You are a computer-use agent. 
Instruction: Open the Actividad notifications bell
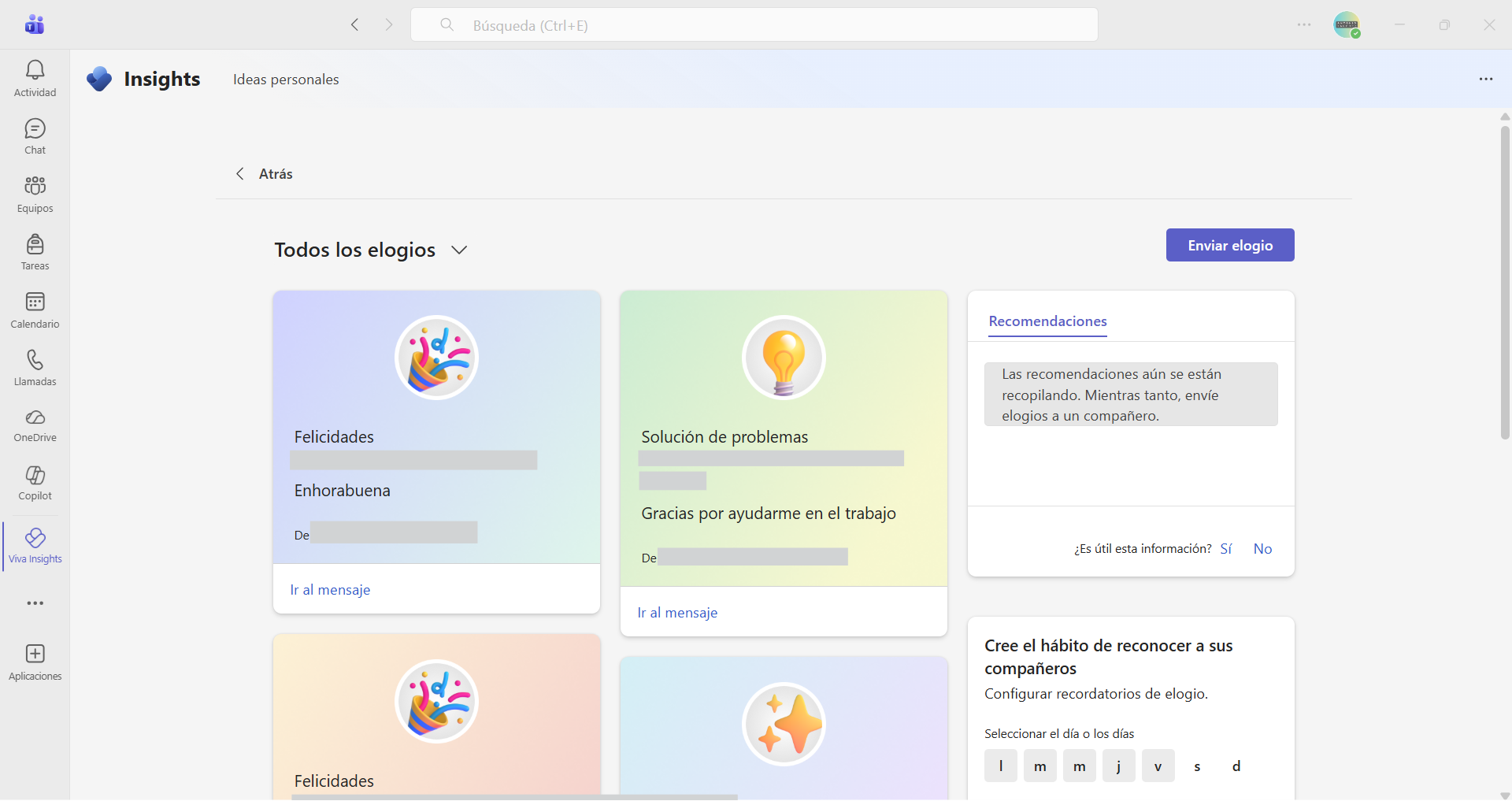pos(35,79)
